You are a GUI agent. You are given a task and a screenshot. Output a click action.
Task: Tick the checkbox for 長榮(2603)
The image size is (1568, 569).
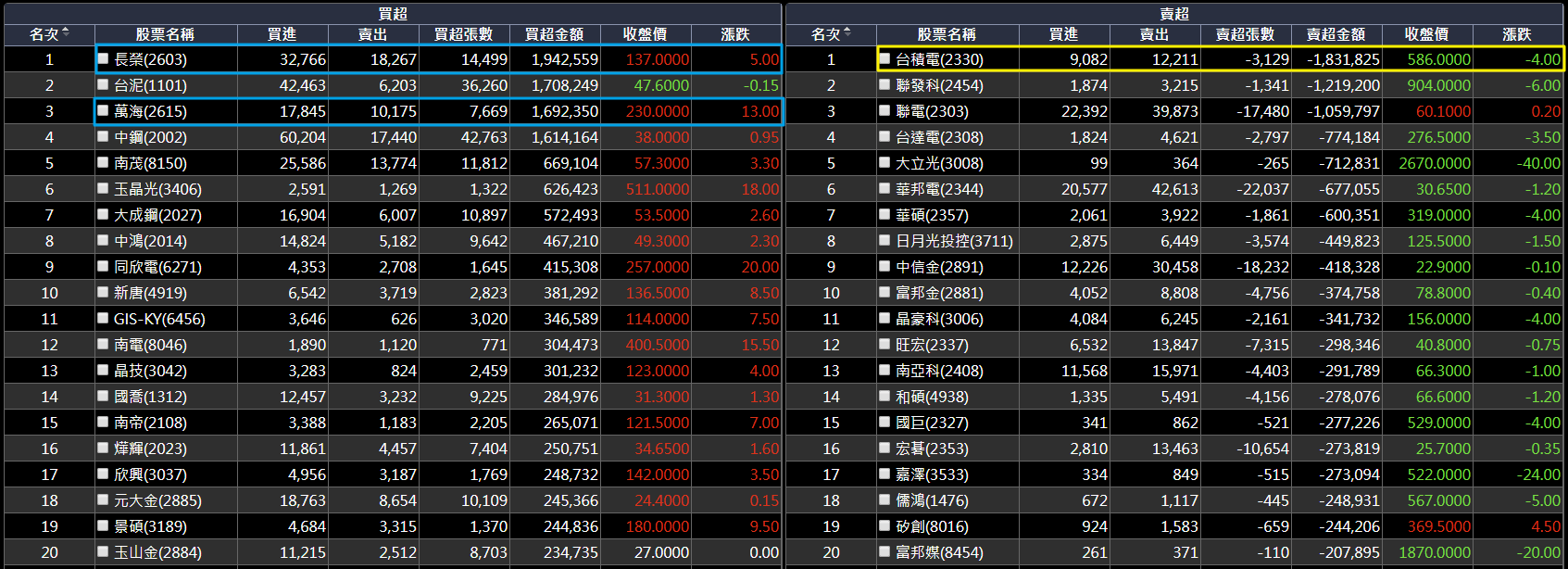click(x=104, y=58)
